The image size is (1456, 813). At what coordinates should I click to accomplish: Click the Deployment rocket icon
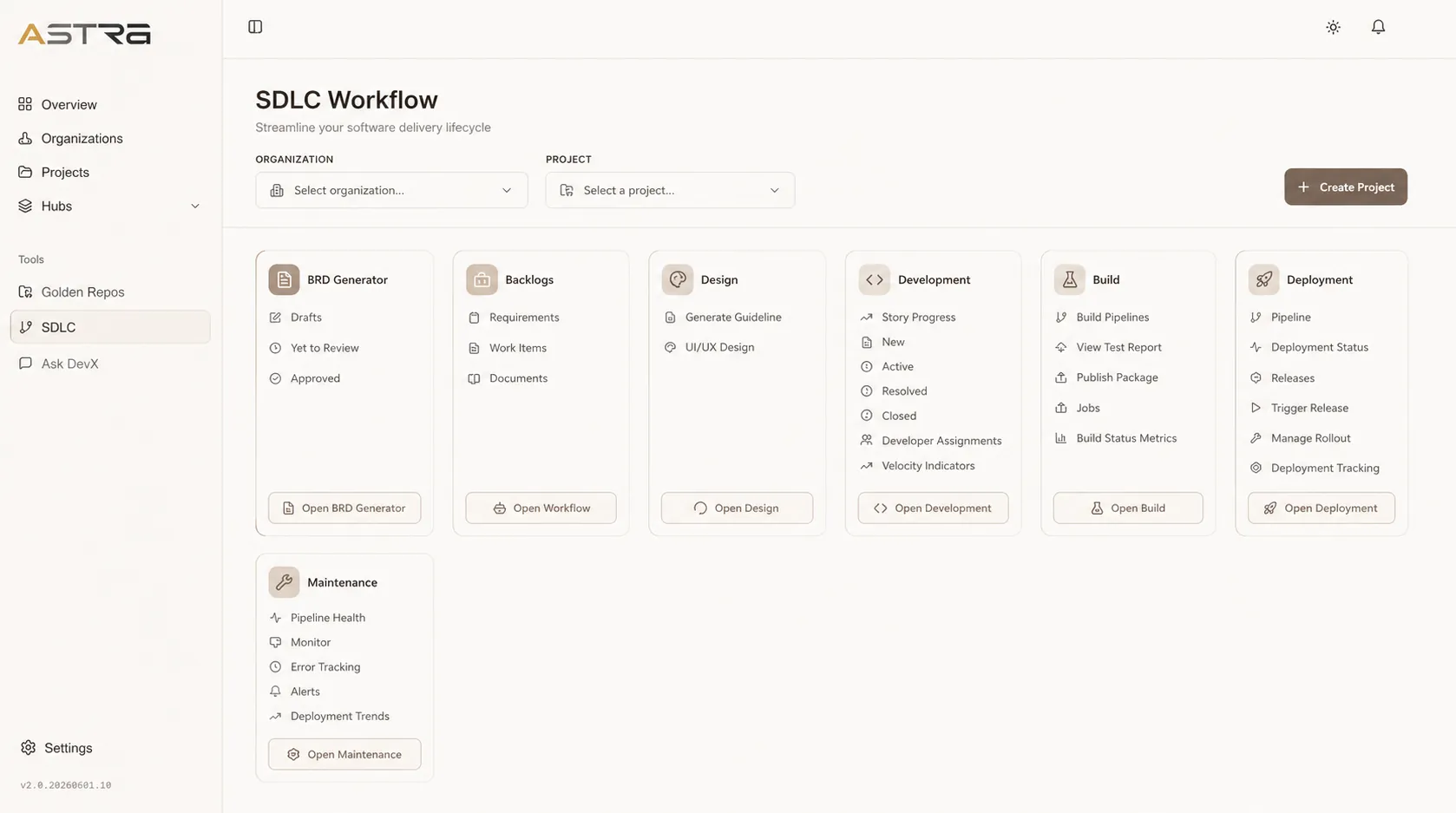[1263, 279]
